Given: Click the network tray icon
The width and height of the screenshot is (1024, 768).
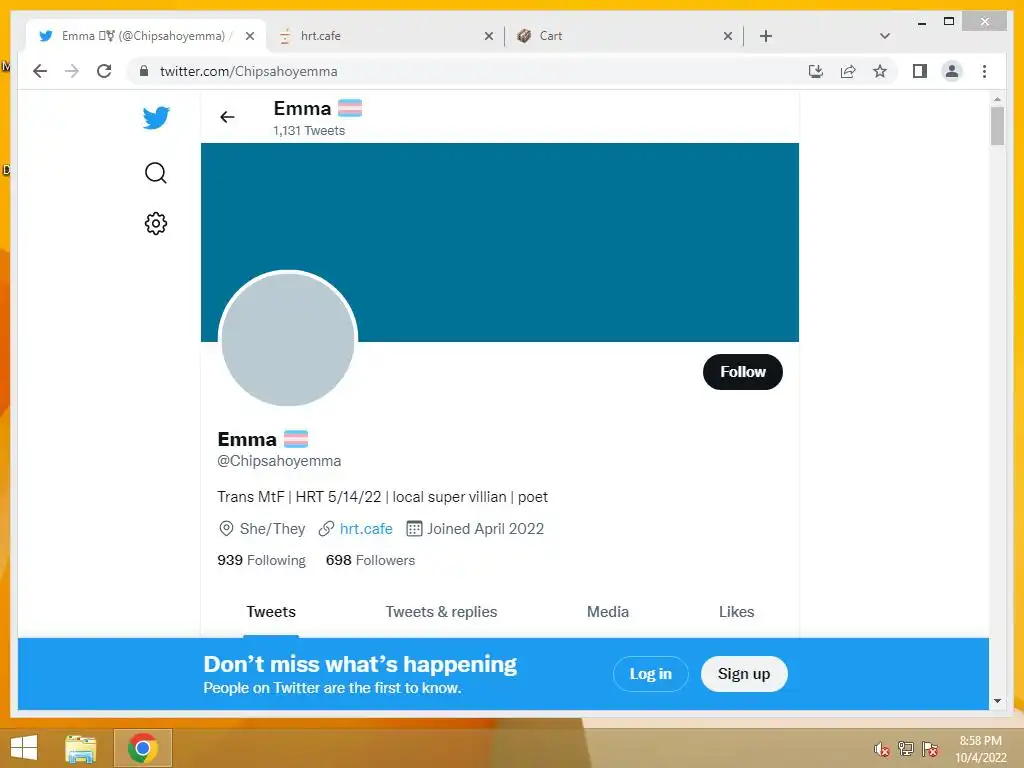Looking at the screenshot, I should point(906,749).
